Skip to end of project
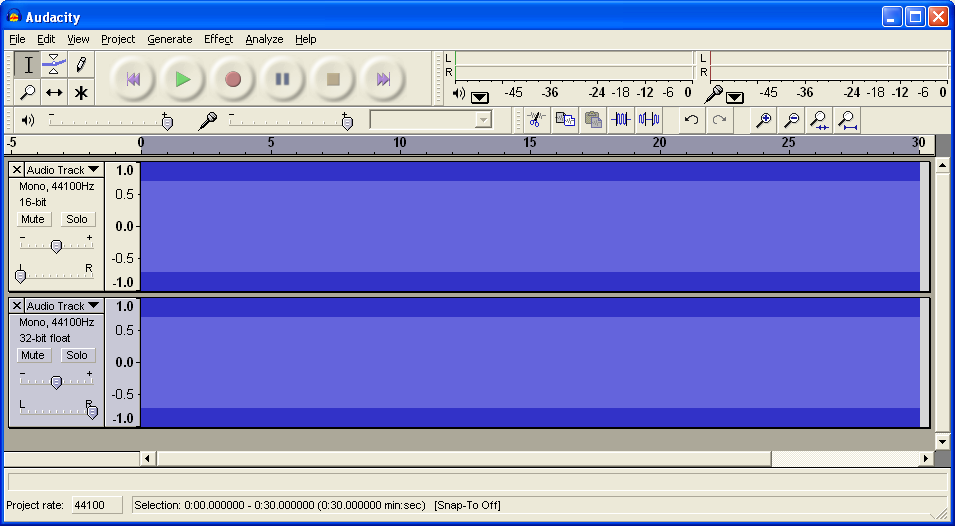This screenshot has height=526, width=955. (x=382, y=79)
